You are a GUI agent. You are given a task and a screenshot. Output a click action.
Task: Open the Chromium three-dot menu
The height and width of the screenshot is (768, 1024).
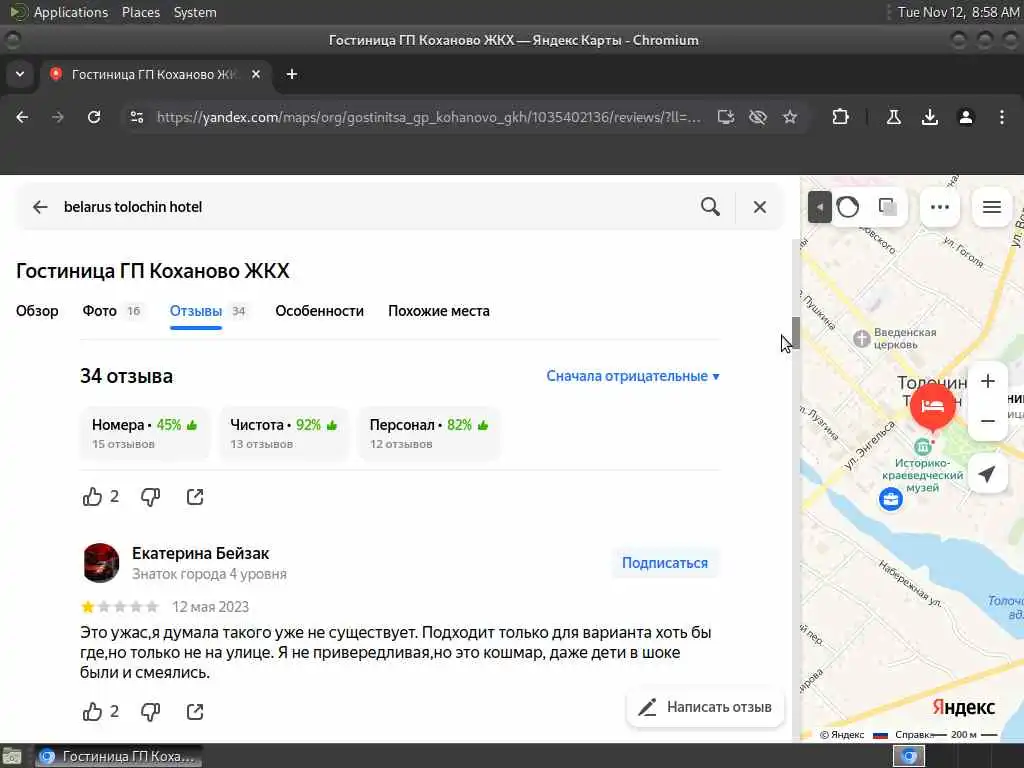point(1002,117)
